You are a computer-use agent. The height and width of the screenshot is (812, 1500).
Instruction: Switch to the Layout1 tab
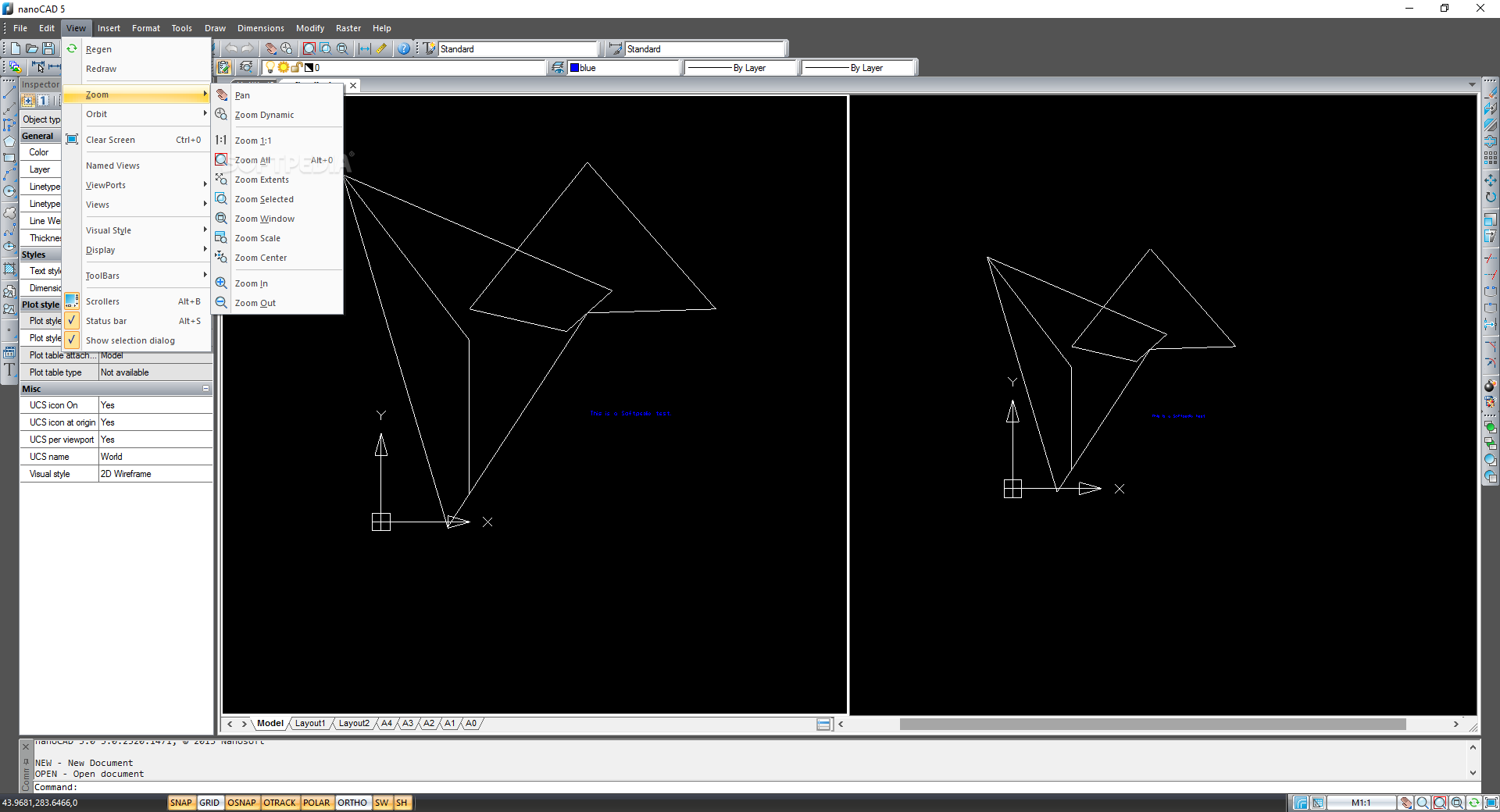coord(309,724)
